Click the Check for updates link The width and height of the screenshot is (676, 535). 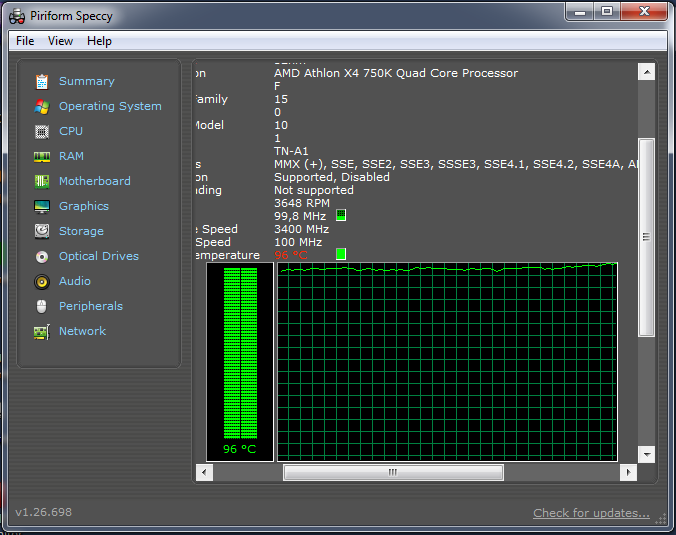pos(591,513)
